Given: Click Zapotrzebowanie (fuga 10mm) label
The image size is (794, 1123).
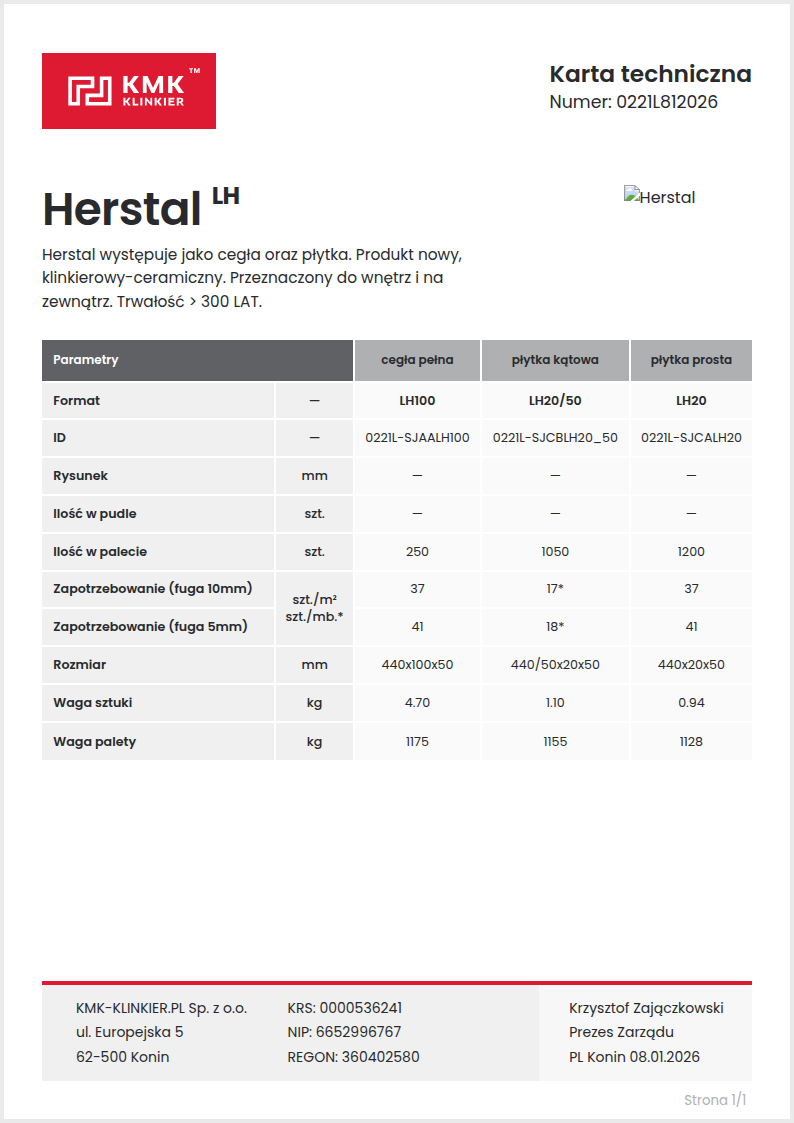Looking at the screenshot, I should coord(152,589).
